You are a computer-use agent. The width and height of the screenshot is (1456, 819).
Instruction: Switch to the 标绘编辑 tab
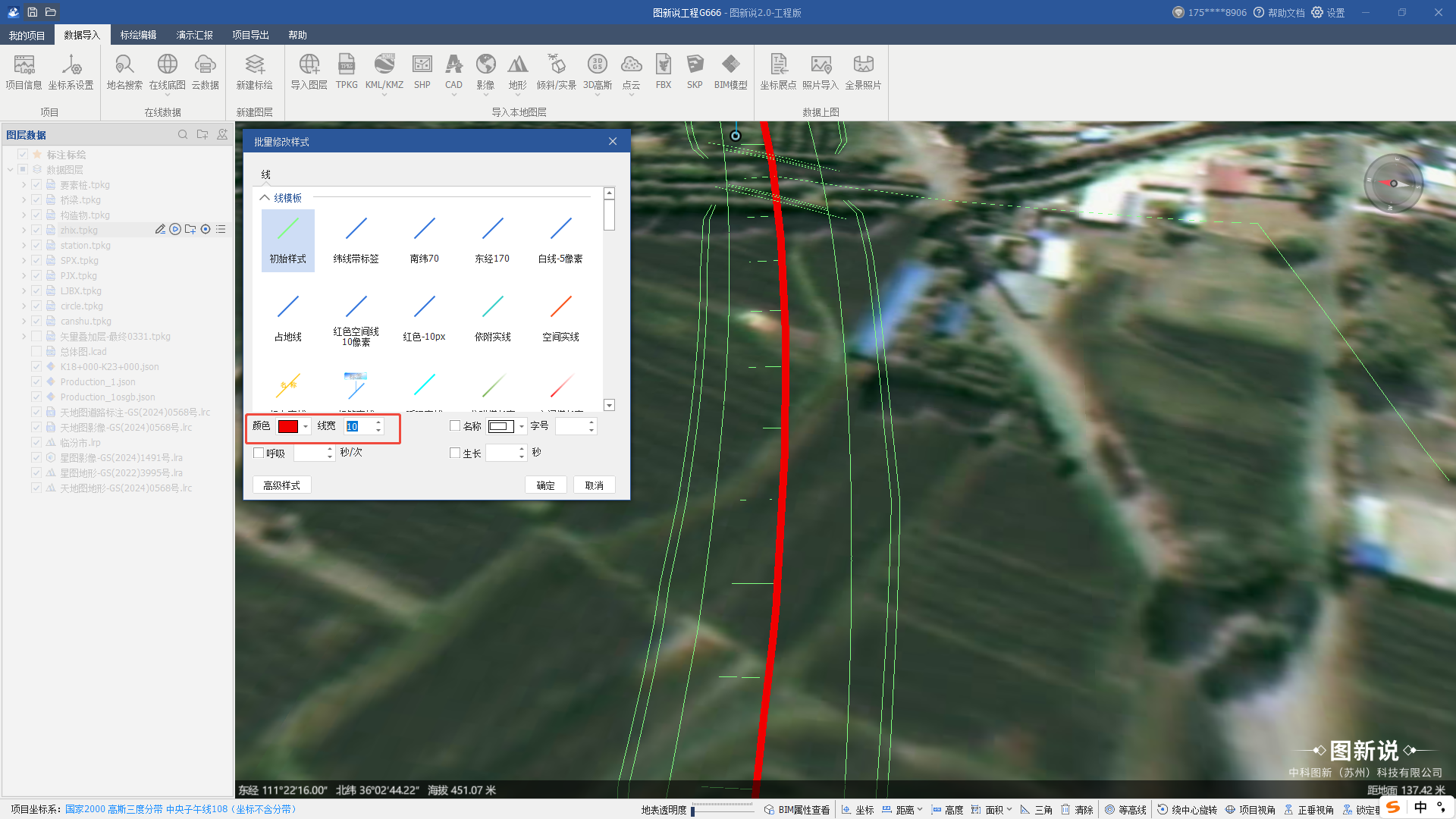point(138,35)
